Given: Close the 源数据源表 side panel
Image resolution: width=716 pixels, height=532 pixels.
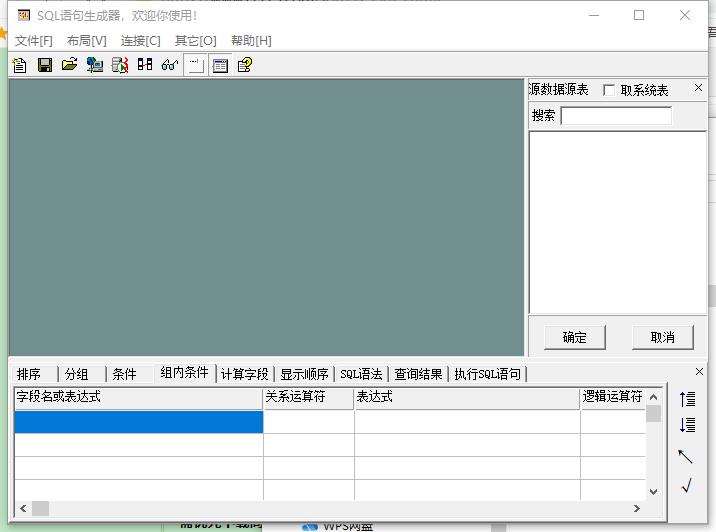Looking at the screenshot, I should [699, 89].
